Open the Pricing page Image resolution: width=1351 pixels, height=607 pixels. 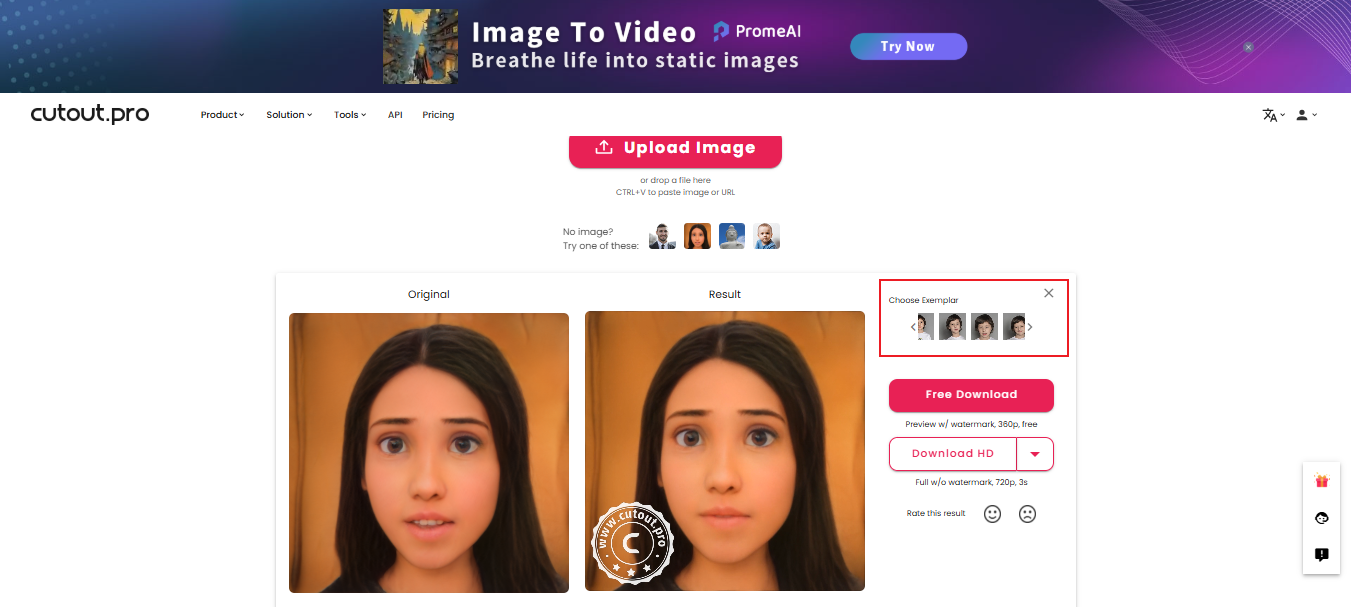(438, 114)
